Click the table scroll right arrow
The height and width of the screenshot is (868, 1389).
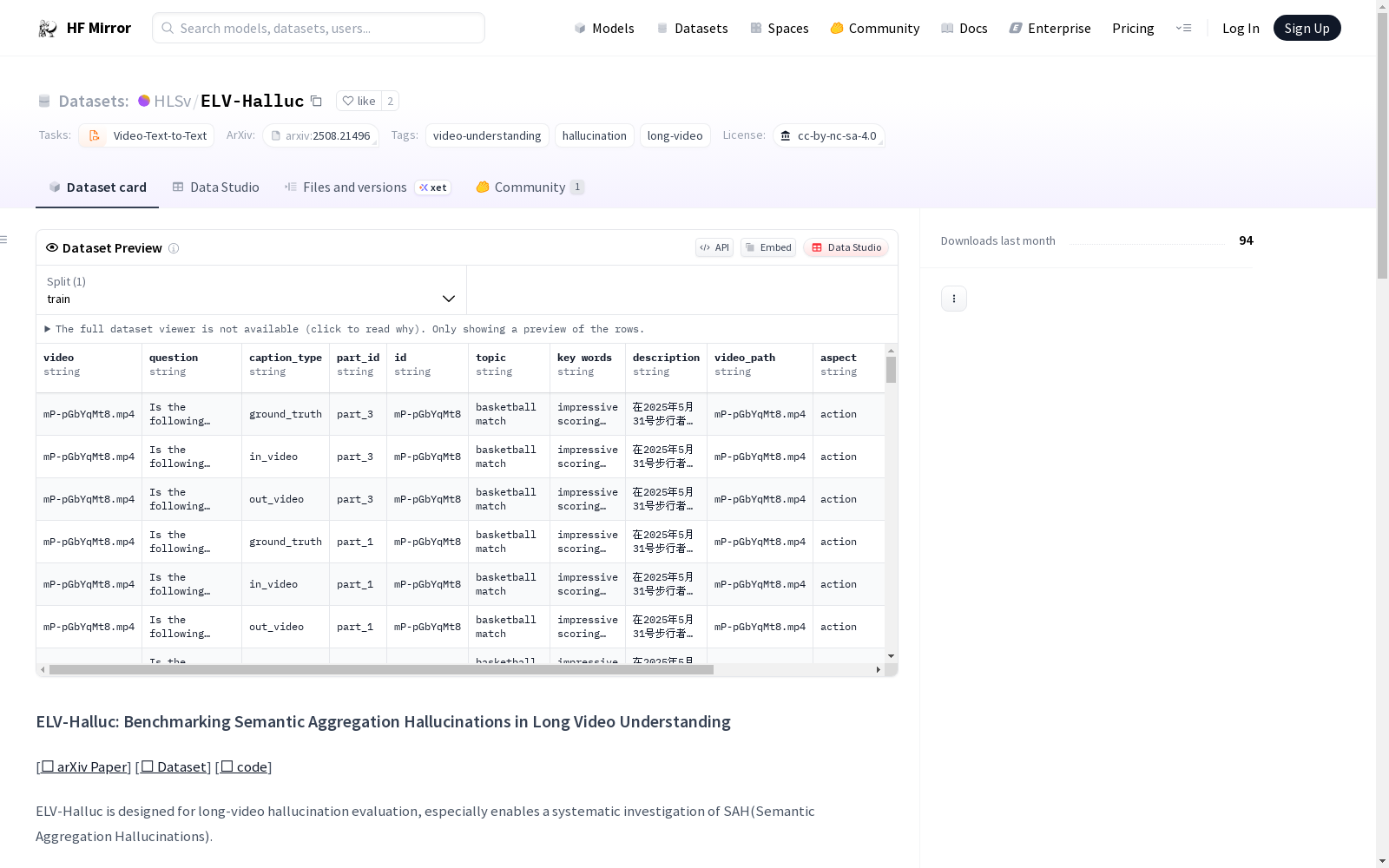click(879, 670)
